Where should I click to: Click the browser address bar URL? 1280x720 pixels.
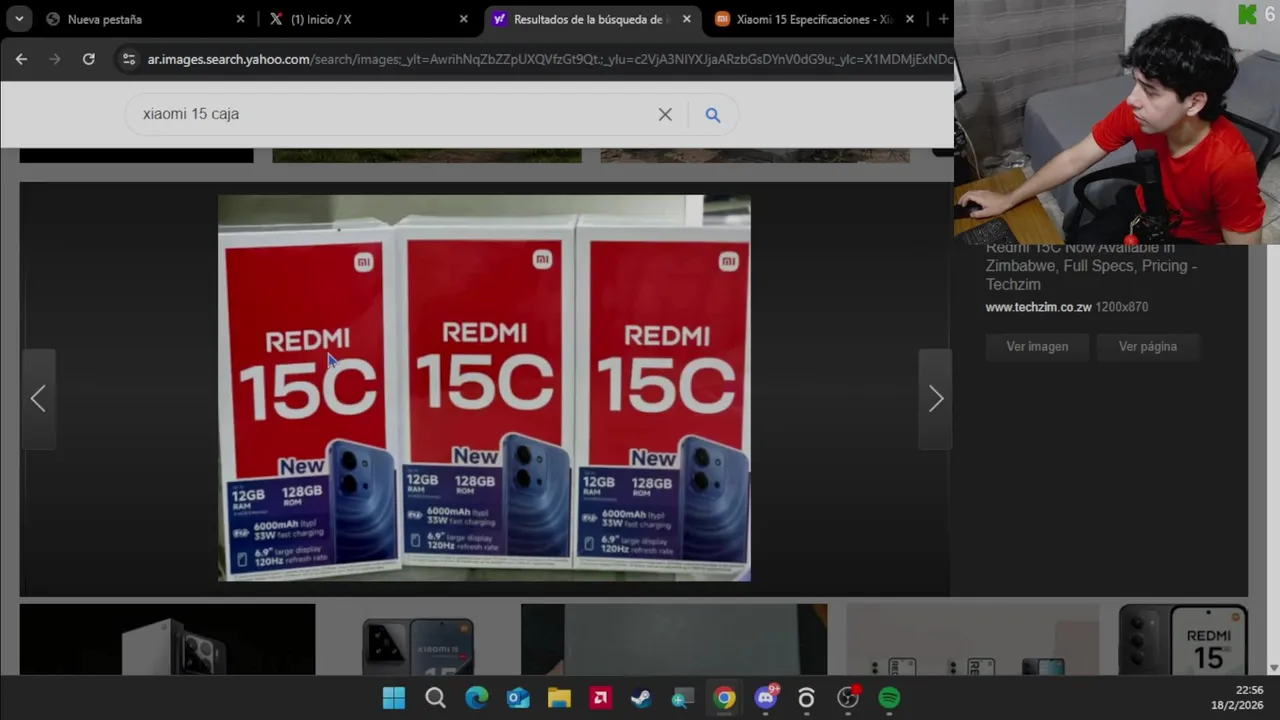[550, 59]
